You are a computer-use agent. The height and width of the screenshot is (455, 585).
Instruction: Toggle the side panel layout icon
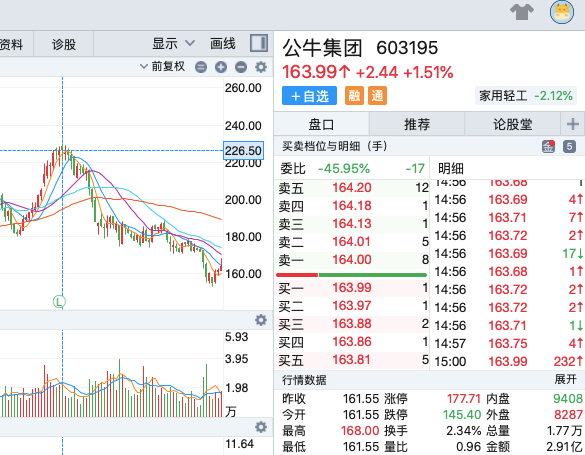(259, 43)
